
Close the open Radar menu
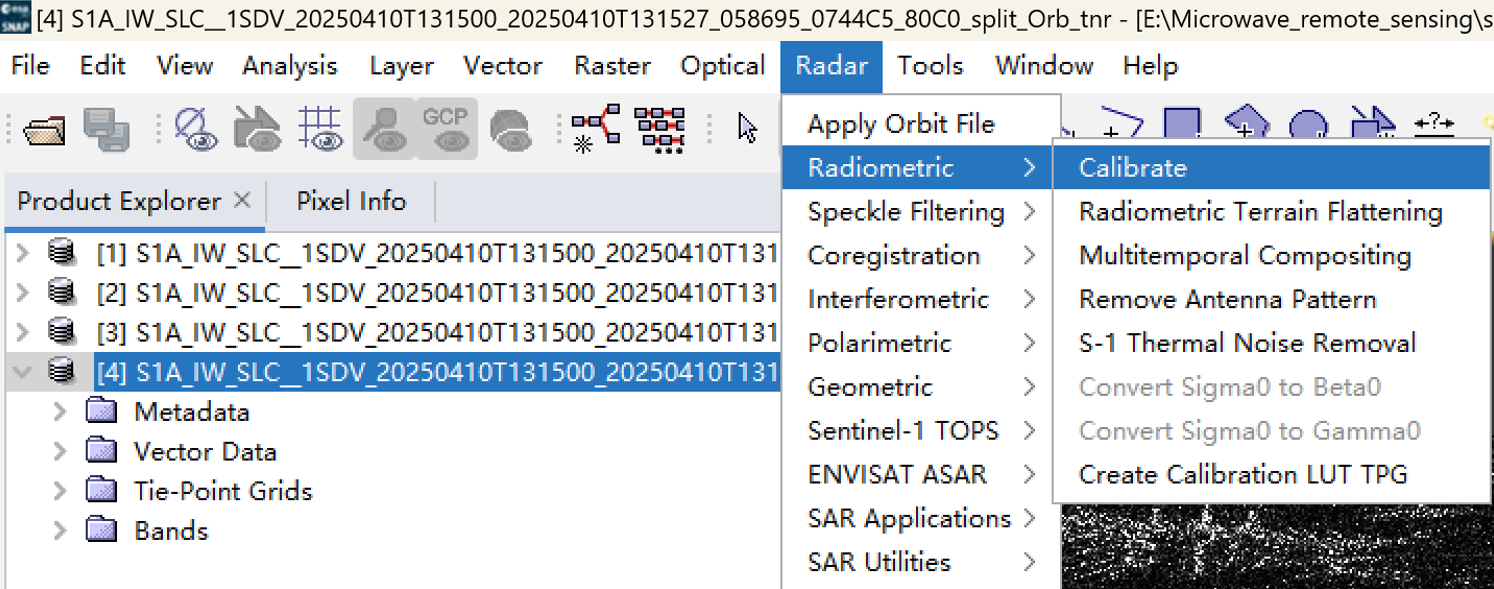click(x=831, y=66)
